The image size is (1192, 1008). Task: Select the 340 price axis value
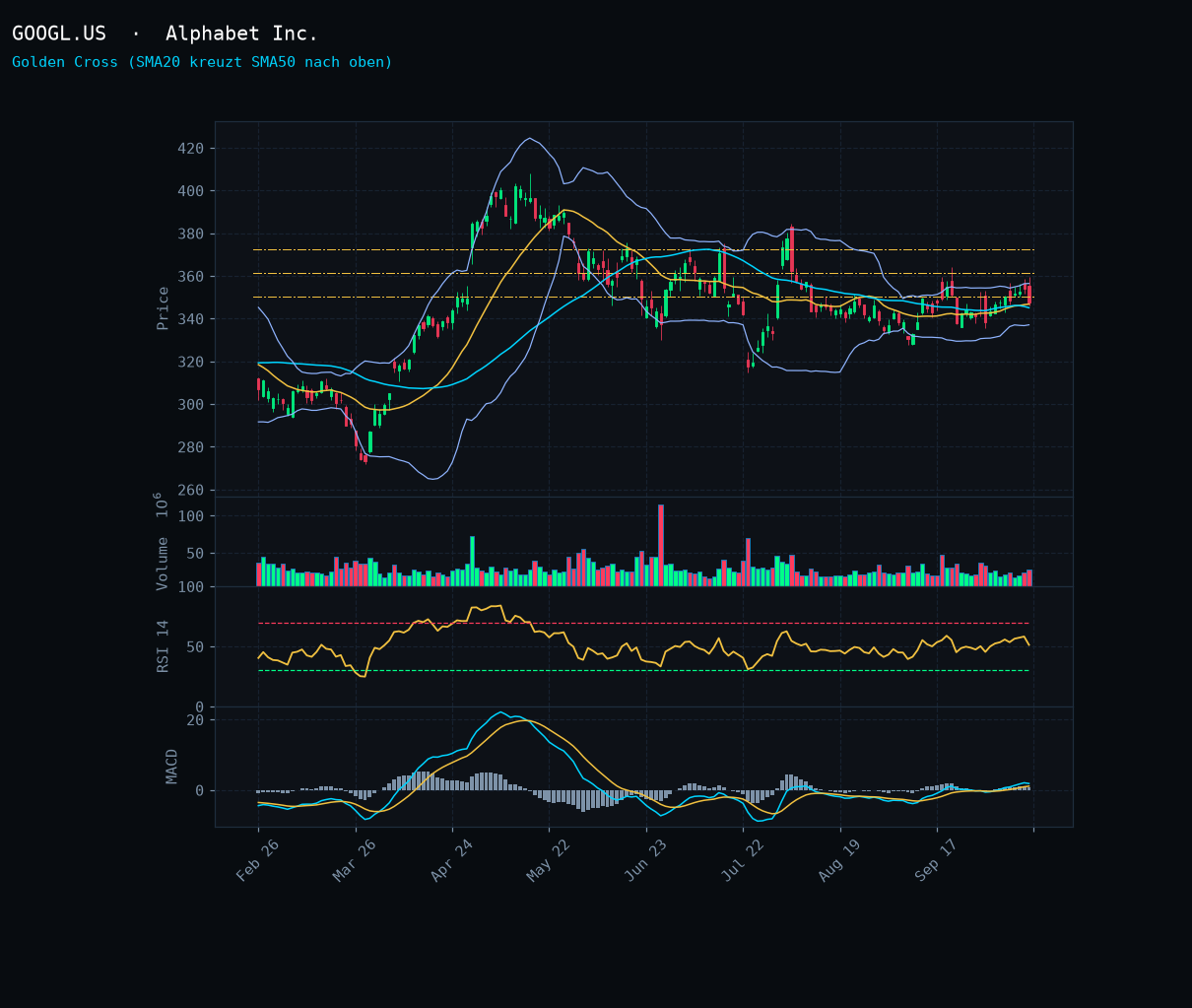point(190,319)
